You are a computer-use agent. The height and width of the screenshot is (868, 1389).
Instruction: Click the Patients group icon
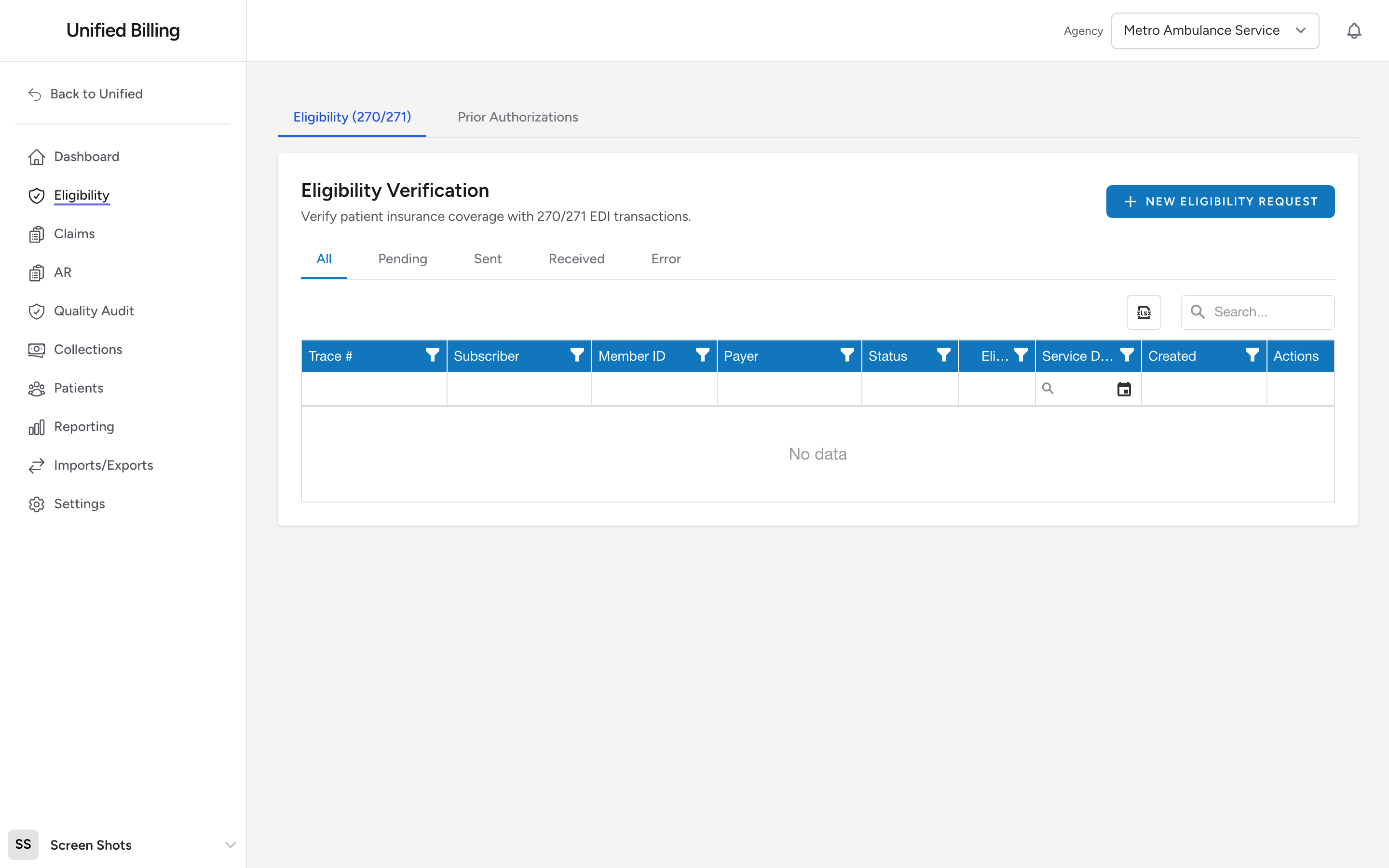click(37, 389)
